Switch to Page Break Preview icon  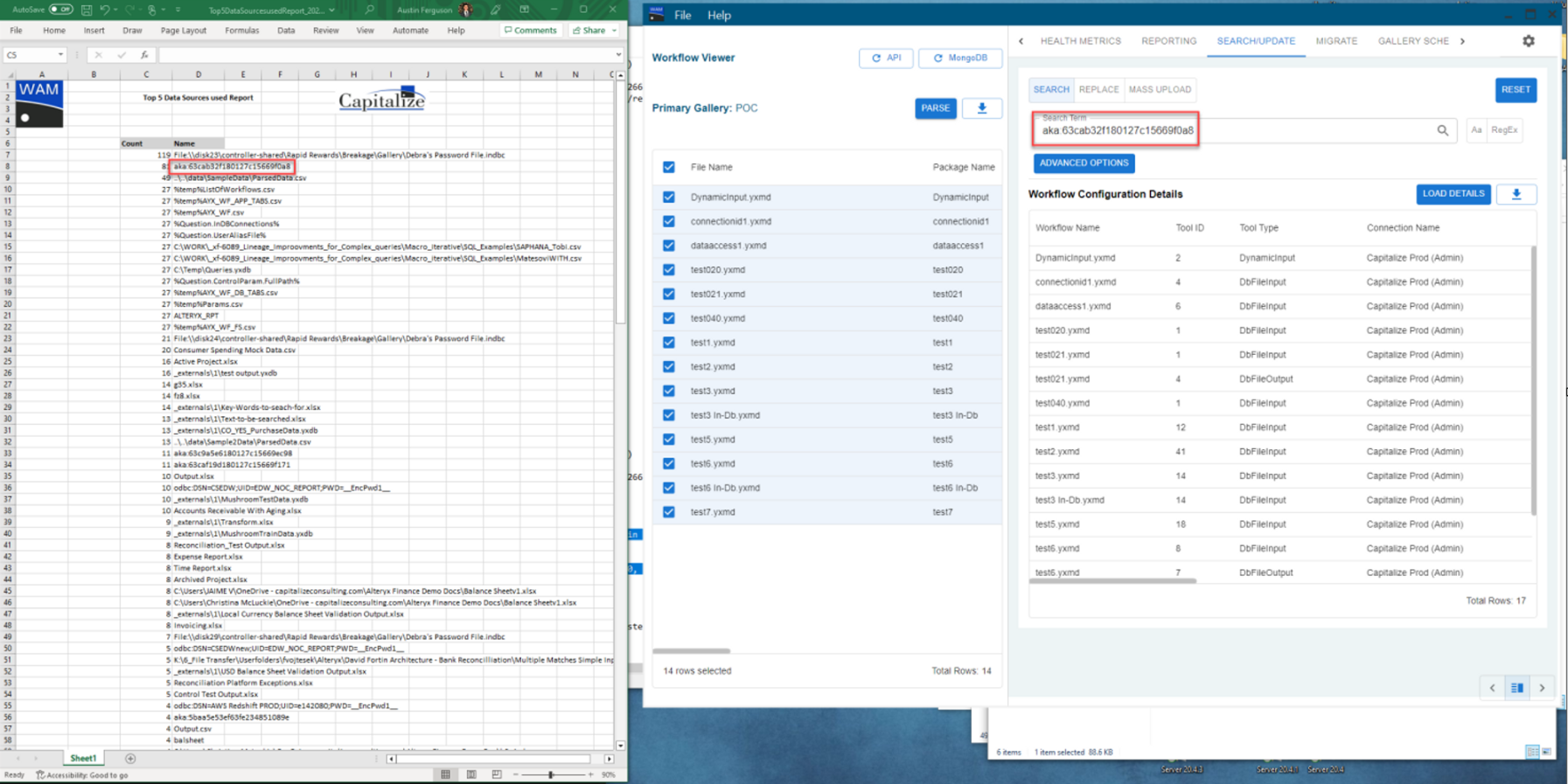coord(497,774)
